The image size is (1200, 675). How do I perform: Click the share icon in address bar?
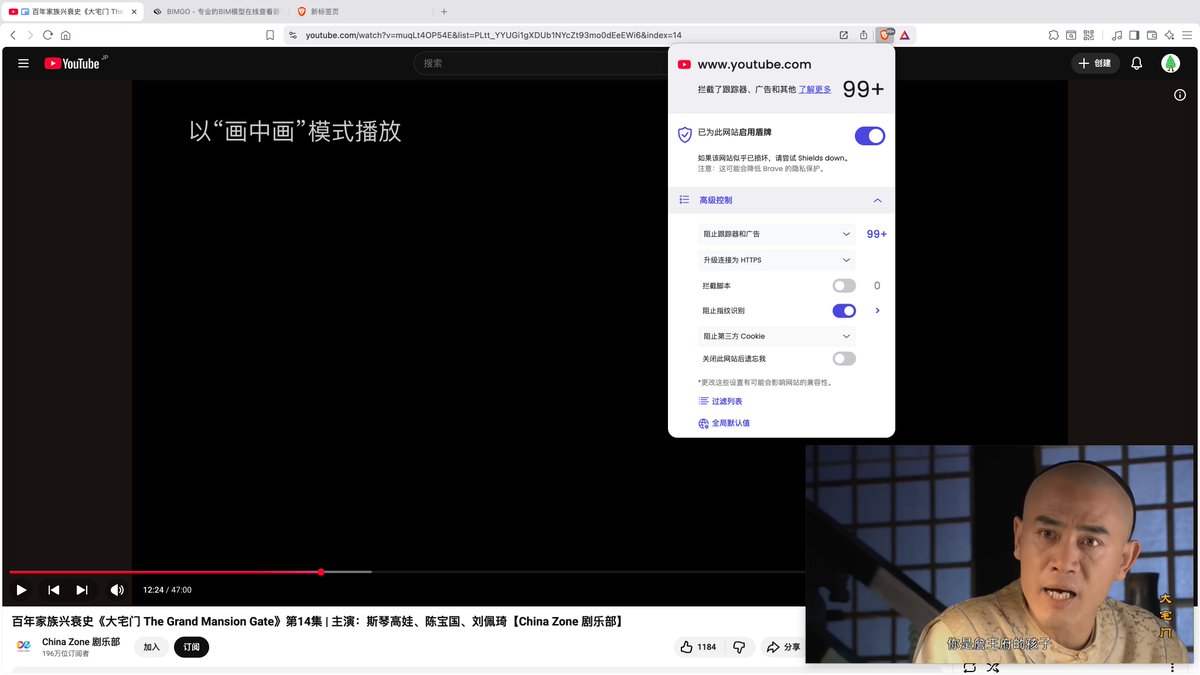864,35
